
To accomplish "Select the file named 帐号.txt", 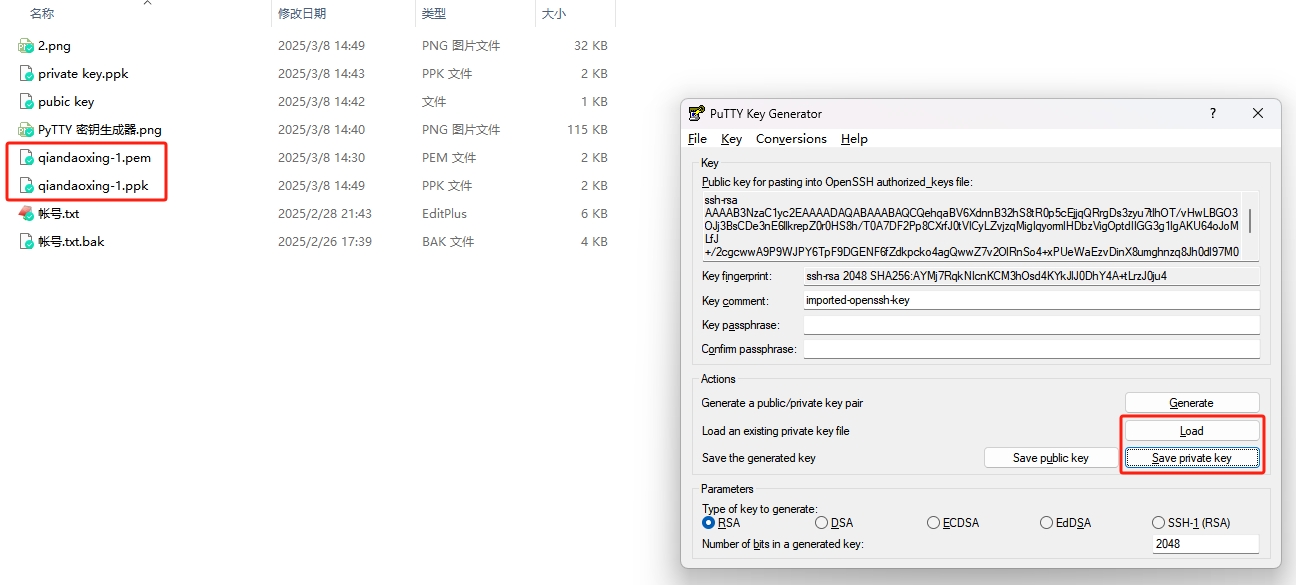I will tap(58, 214).
